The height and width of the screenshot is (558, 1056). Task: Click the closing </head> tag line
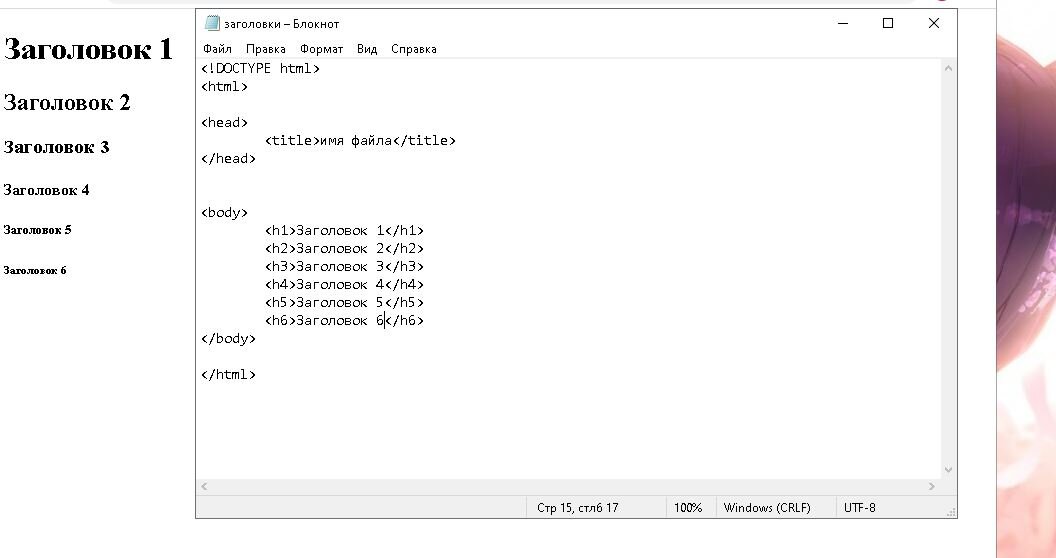click(x=228, y=159)
